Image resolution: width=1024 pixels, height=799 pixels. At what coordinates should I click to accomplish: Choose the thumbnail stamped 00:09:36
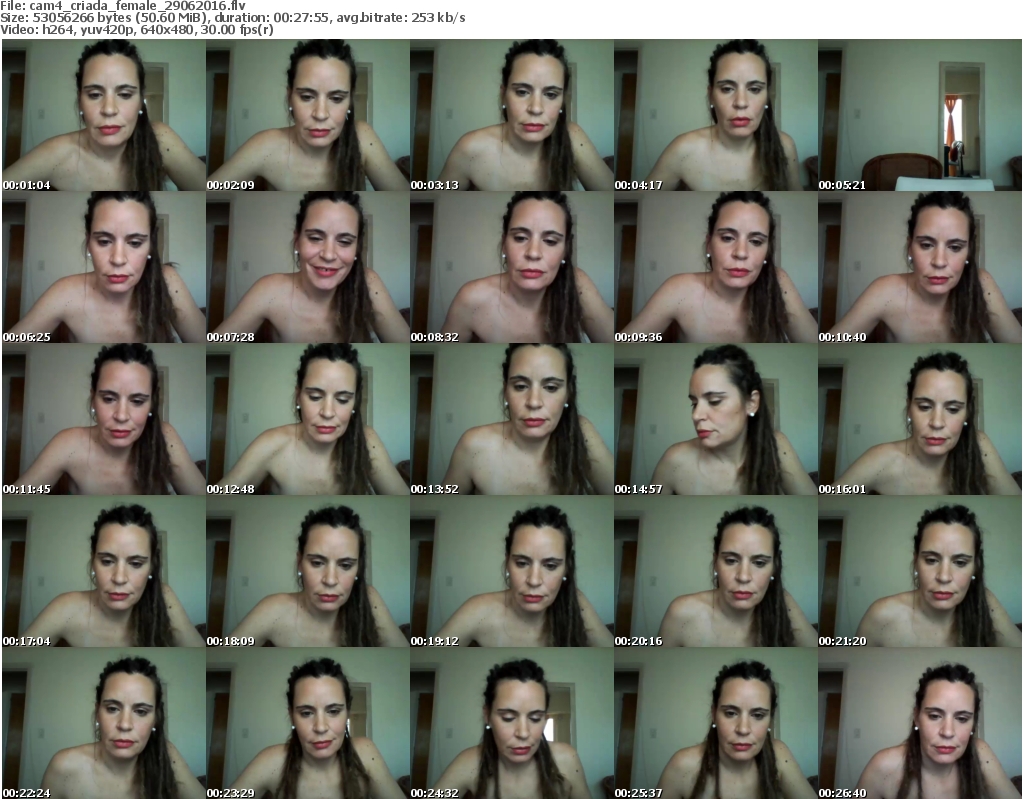(716, 267)
